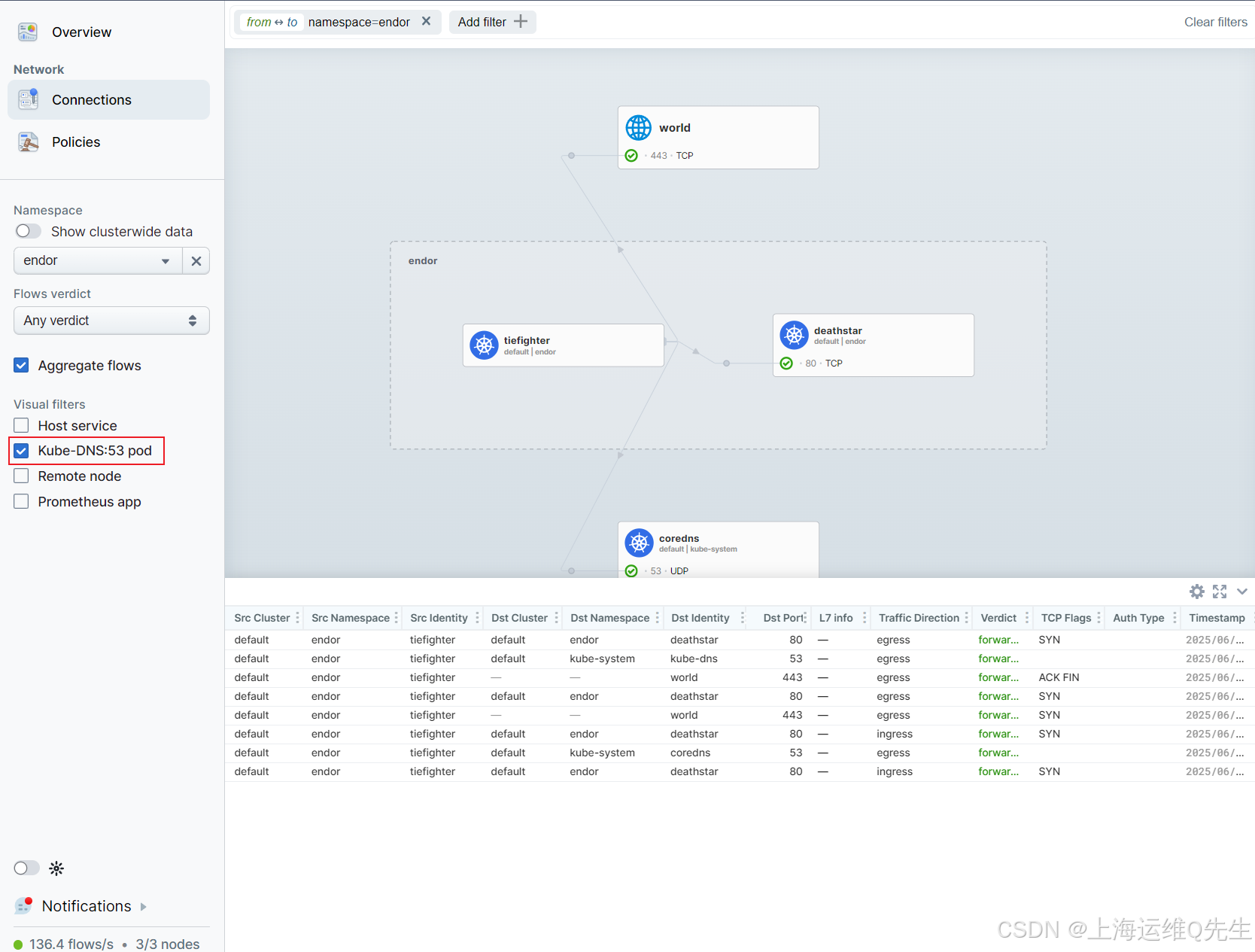The image size is (1255, 952).
Task: Open the endor namespace dropdown
Action: (98, 261)
